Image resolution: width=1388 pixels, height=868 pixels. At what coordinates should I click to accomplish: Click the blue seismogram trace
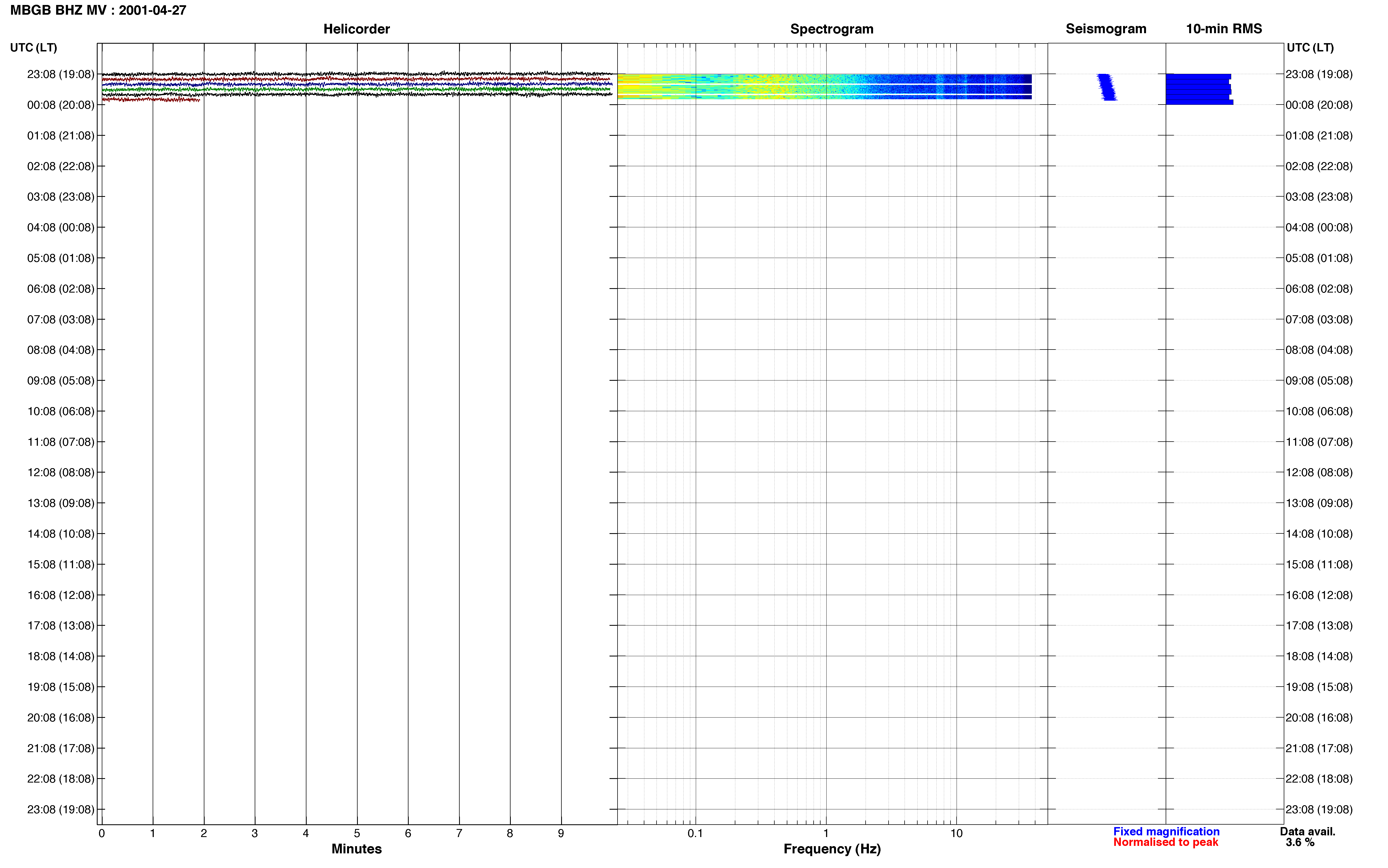pyautogui.click(x=1107, y=87)
